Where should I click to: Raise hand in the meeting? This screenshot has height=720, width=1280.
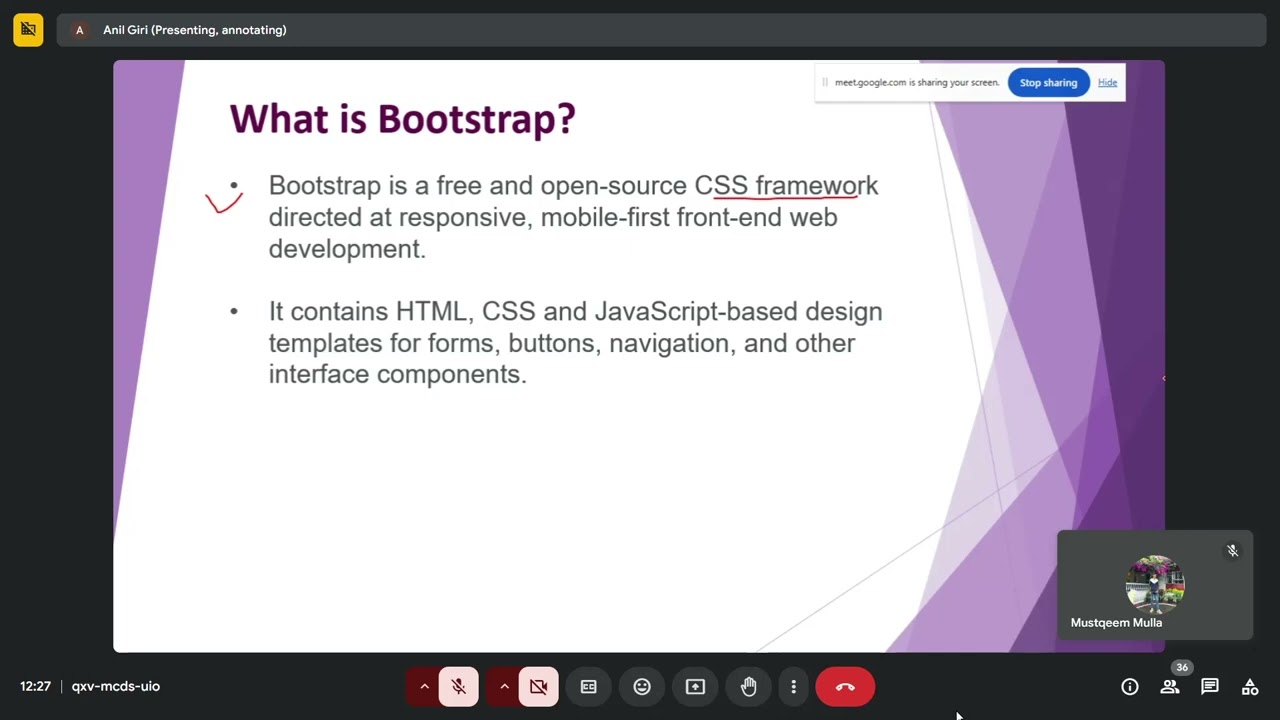click(x=748, y=687)
